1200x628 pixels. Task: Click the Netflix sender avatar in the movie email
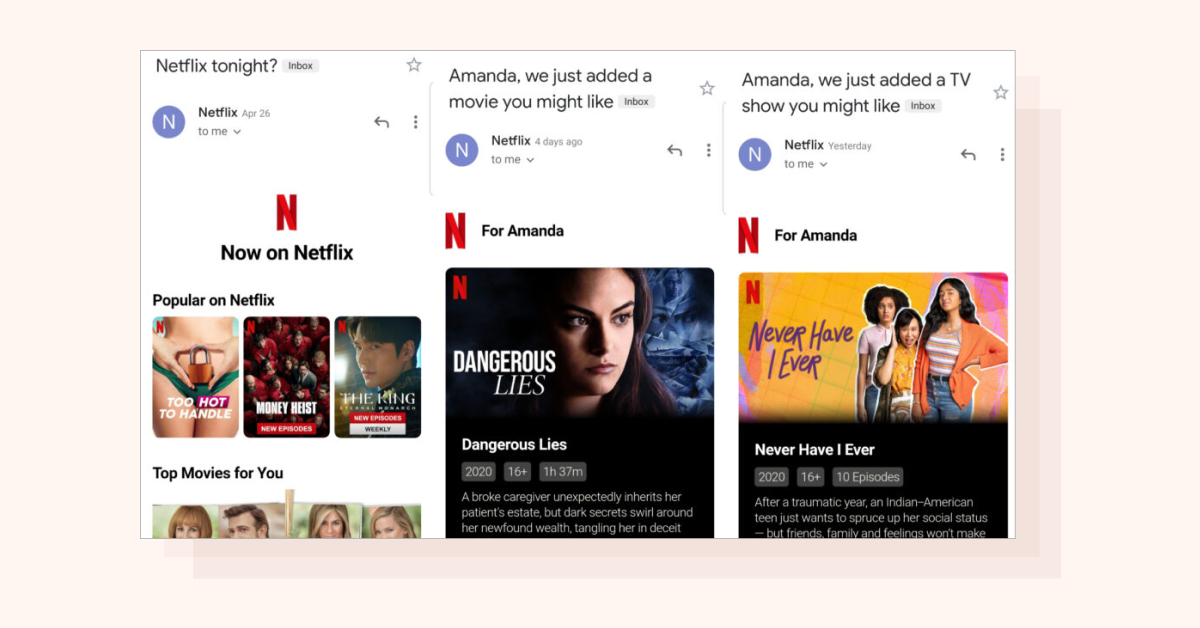[462, 150]
